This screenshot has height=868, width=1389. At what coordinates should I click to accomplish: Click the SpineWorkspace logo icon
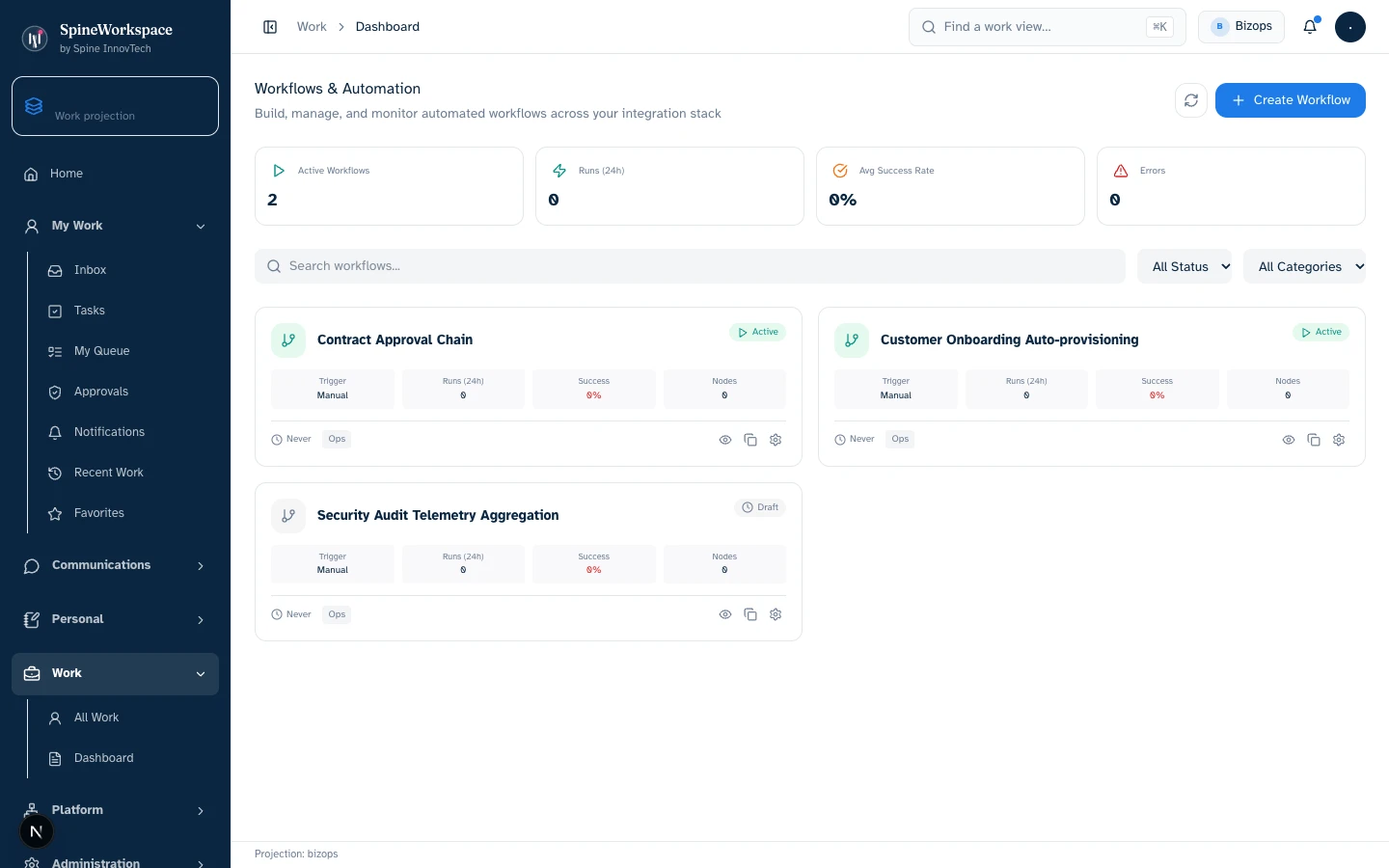tap(35, 39)
